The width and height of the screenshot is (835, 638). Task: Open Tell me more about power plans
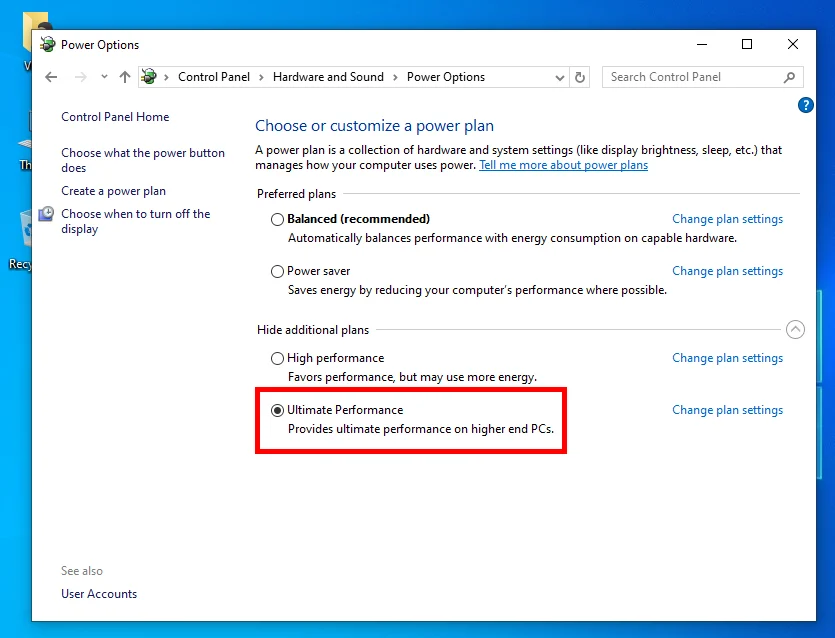click(x=563, y=165)
